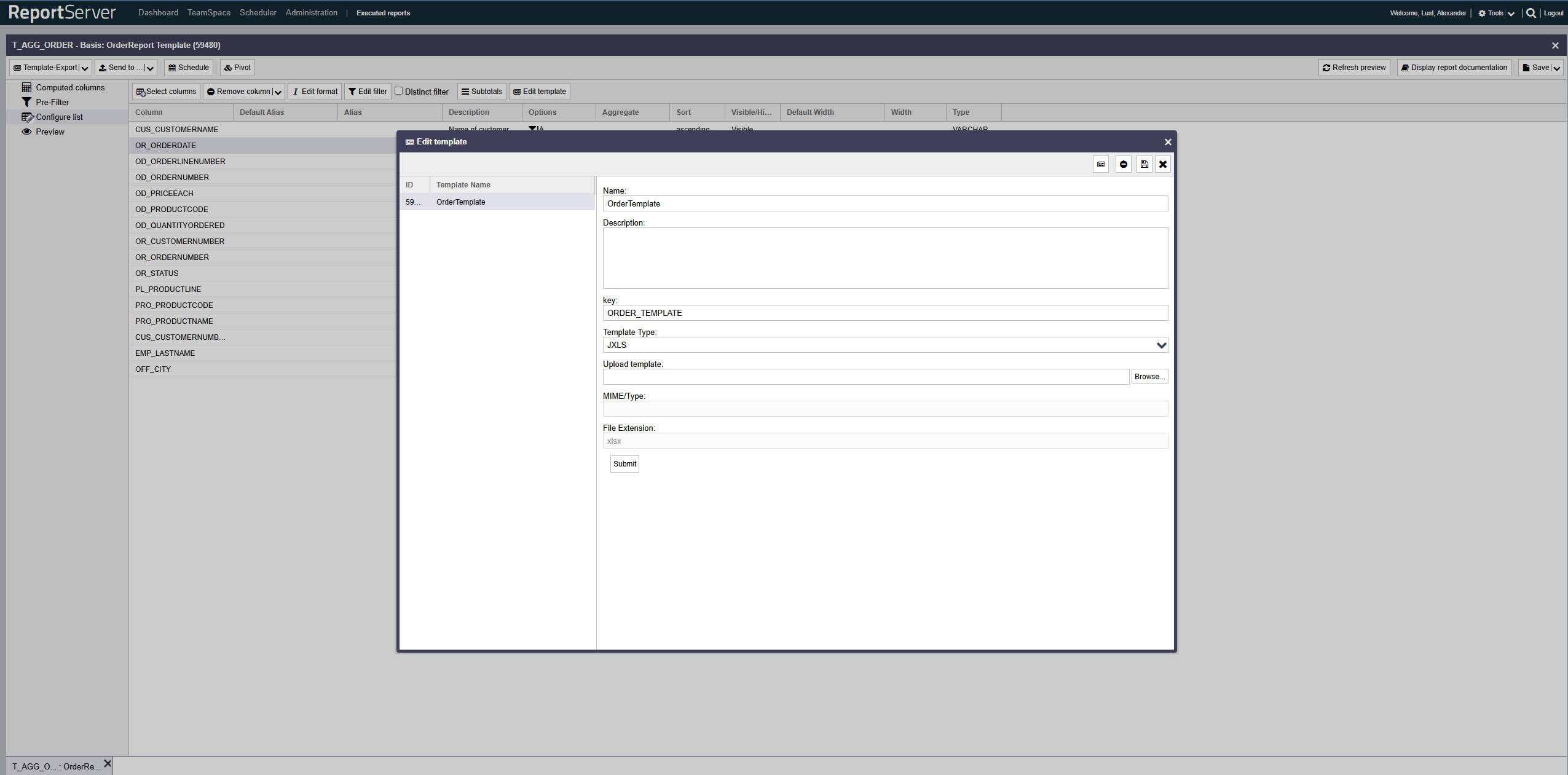Screen dimensions: 1568x775
Task: Open the Scheduler menu
Action: [x=258, y=12]
